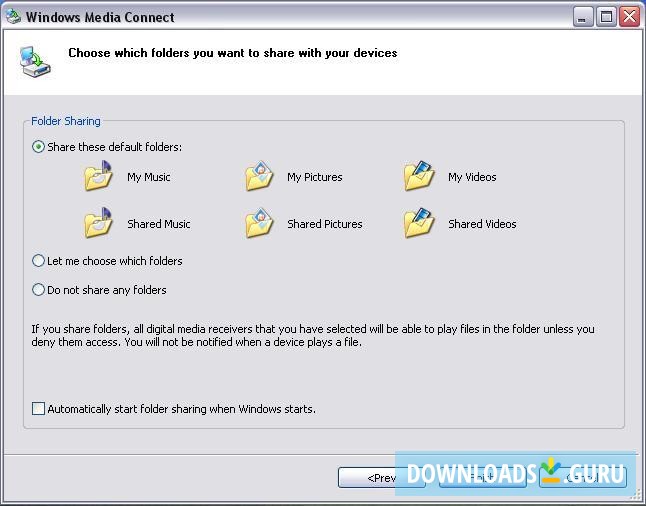The height and width of the screenshot is (506, 646).
Task: Click the Shared Videos label
Action: click(x=482, y=224)
